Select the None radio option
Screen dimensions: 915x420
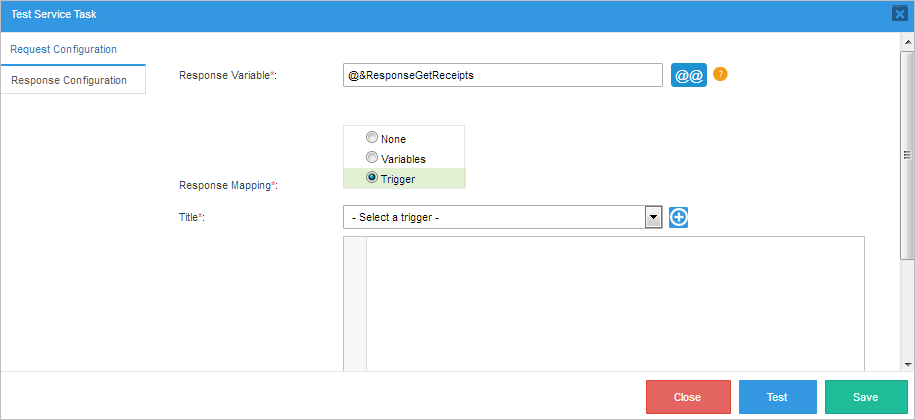pos(372,138)
